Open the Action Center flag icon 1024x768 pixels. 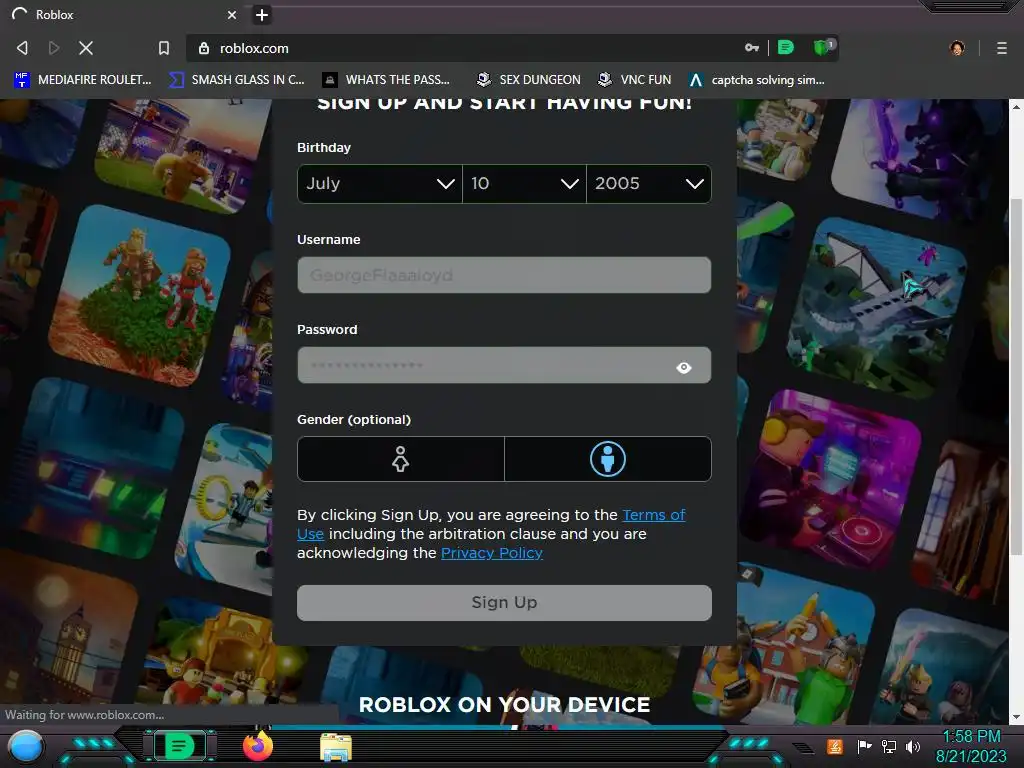click(864, 746)
